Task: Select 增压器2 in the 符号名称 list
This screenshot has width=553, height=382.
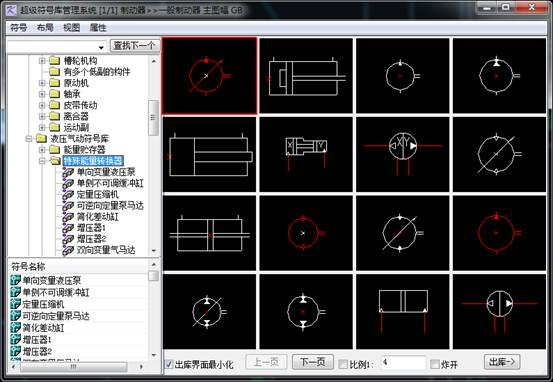Action: [37, 351]
